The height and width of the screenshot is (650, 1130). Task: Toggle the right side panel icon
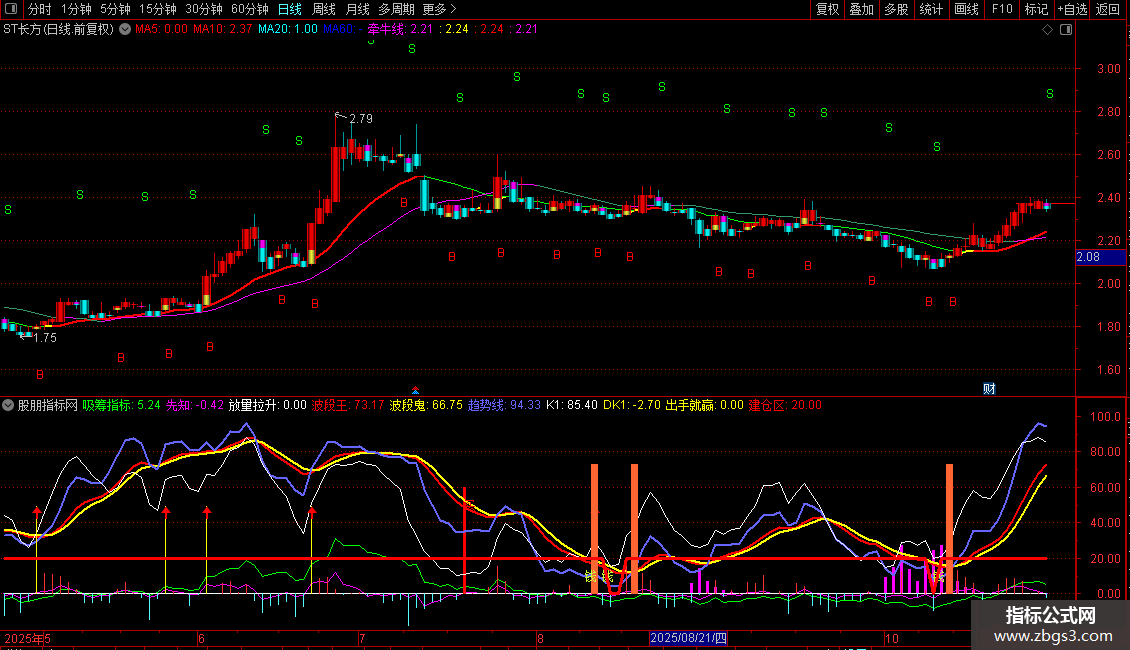click(1066, 30)
